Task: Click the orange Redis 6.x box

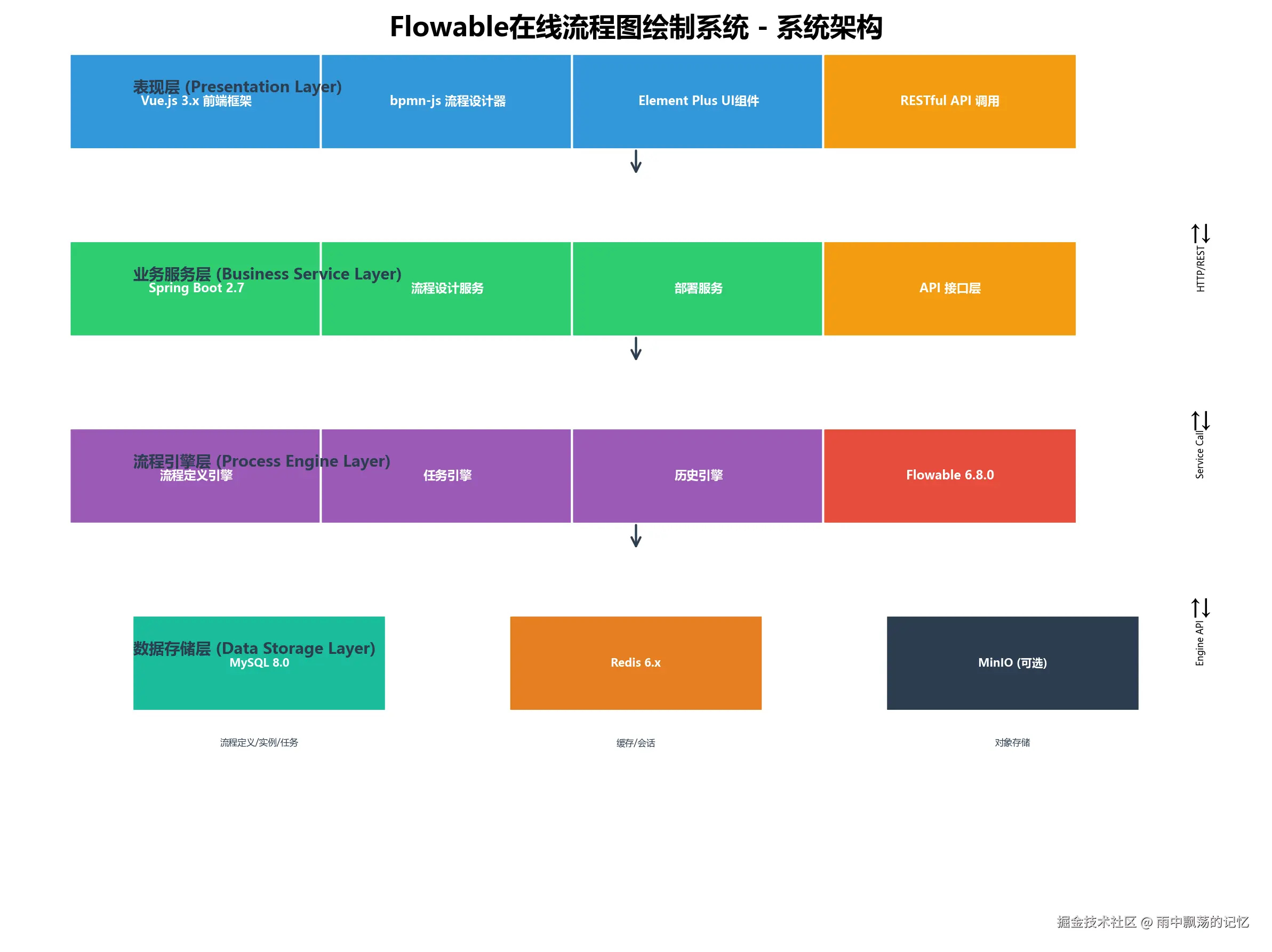Action: tap(635, 663)
